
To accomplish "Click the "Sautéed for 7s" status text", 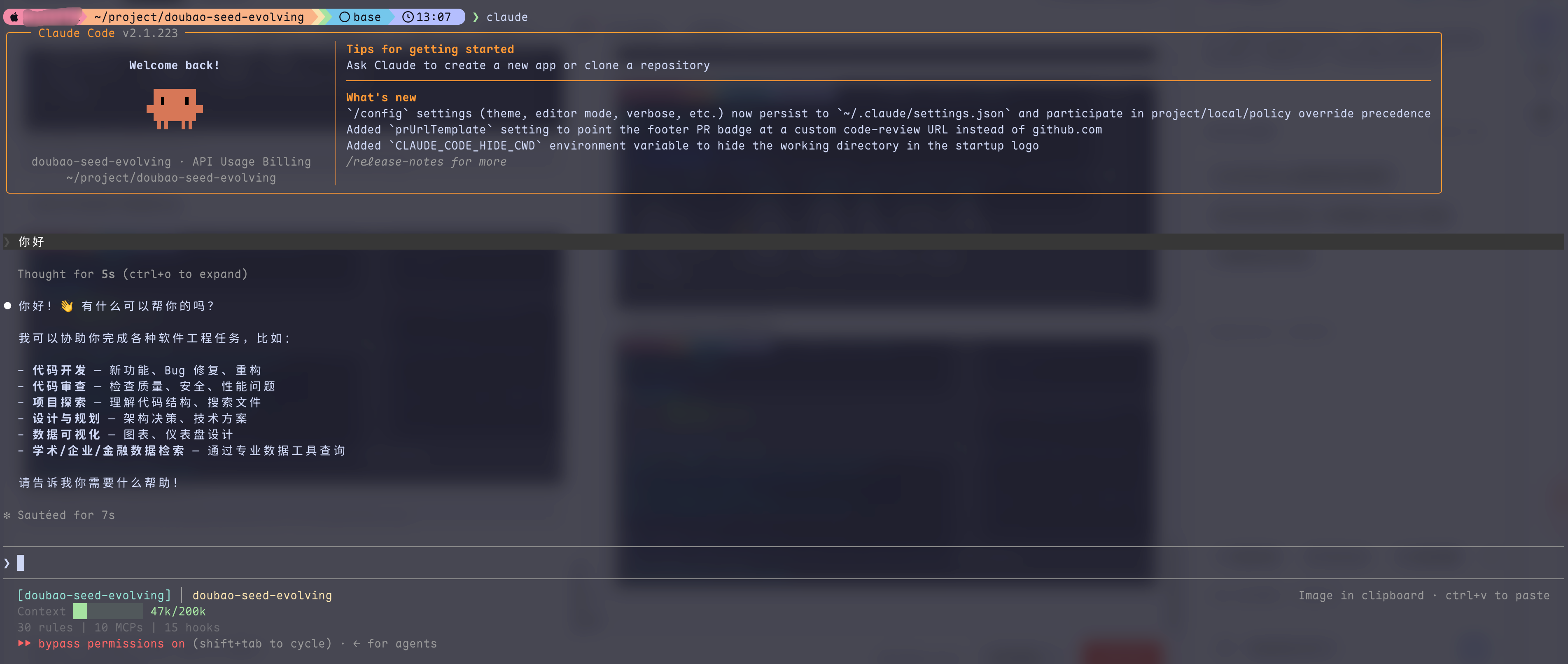I will click(x=66, y=515).
